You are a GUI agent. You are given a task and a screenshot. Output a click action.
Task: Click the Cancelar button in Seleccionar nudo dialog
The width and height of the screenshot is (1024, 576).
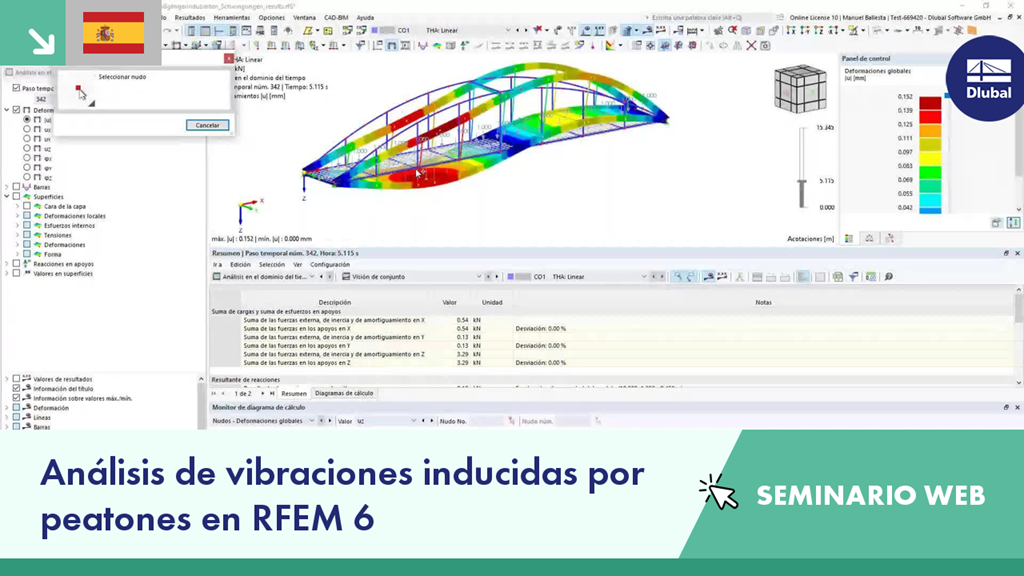[206, 125]
